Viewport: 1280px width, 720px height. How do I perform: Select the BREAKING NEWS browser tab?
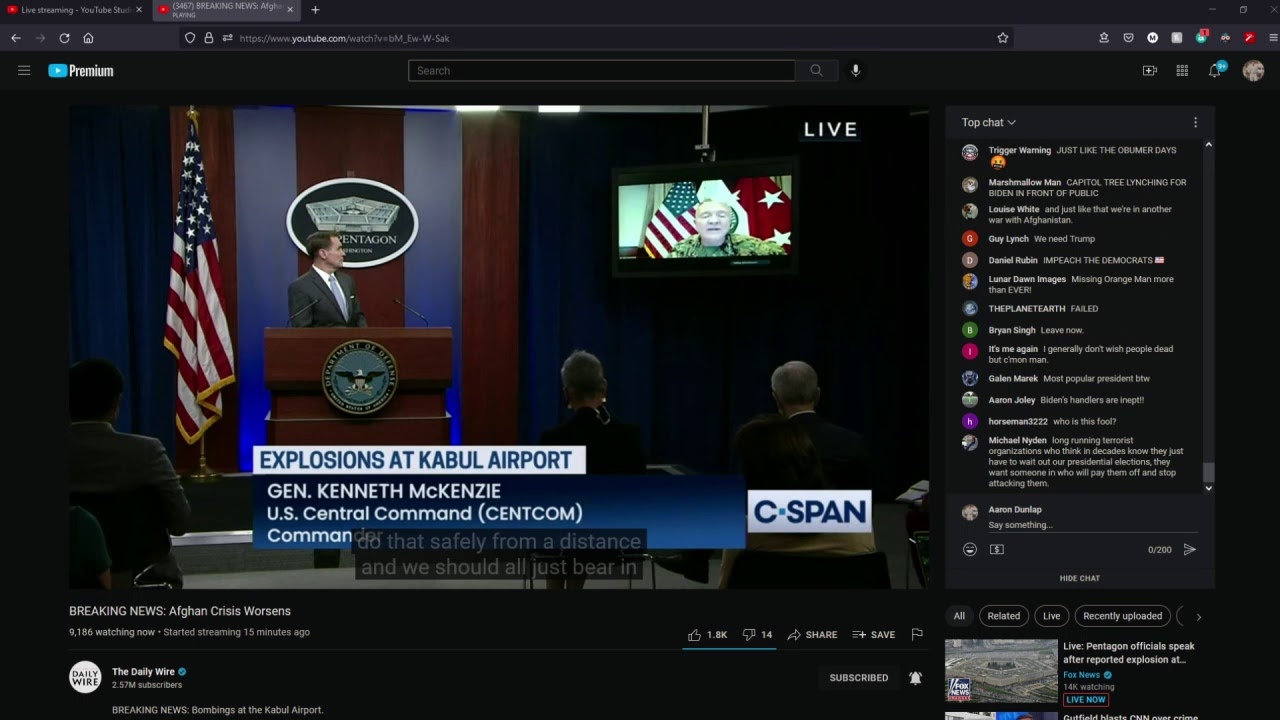point(225,10)
